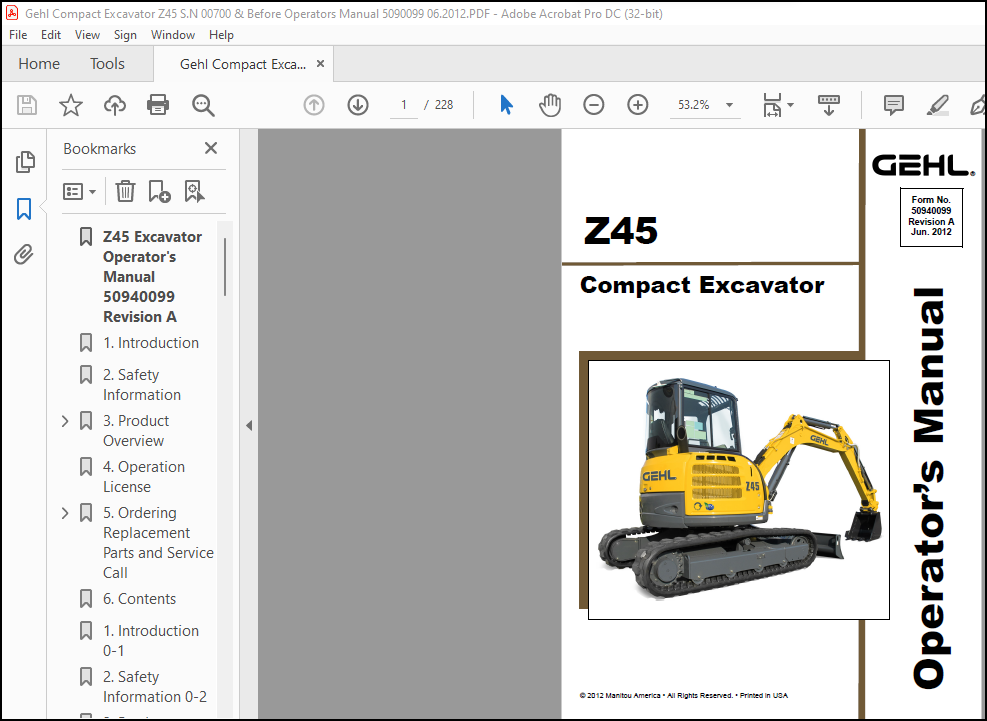Choose the selection arrow tool
987x721 pixels.
click(506, 105)
